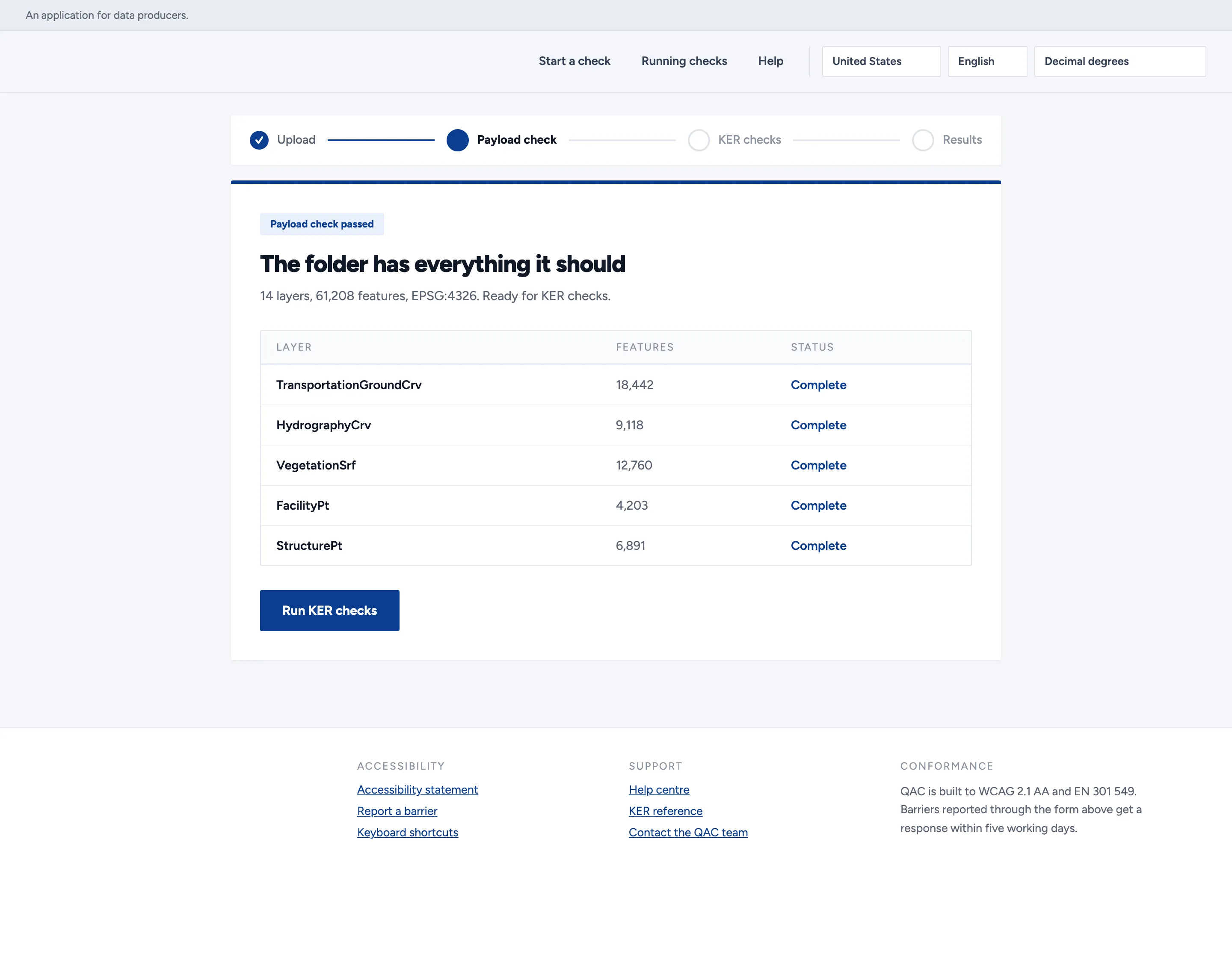
Task: Open the Accessibility statement link
Action: [418, 790]
